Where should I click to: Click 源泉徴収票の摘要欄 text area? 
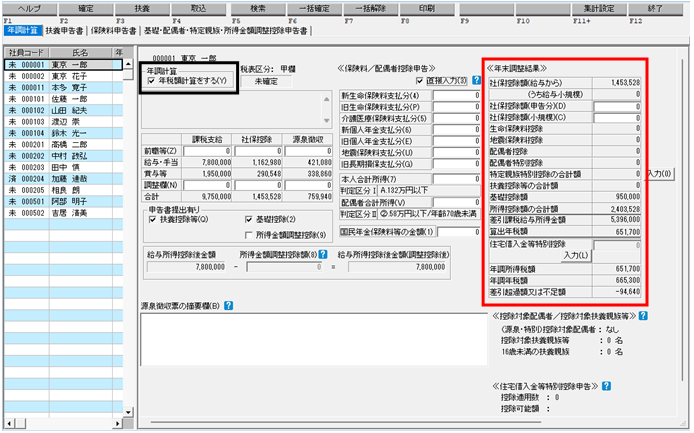click(314, 340)
